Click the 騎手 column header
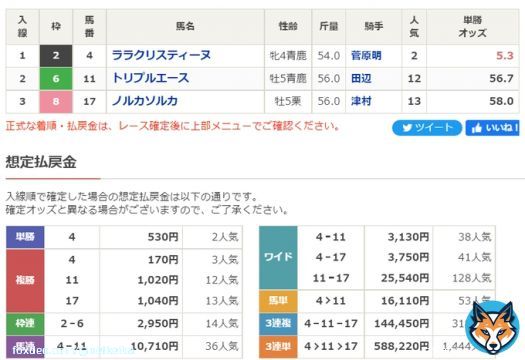 click(374, 26)
